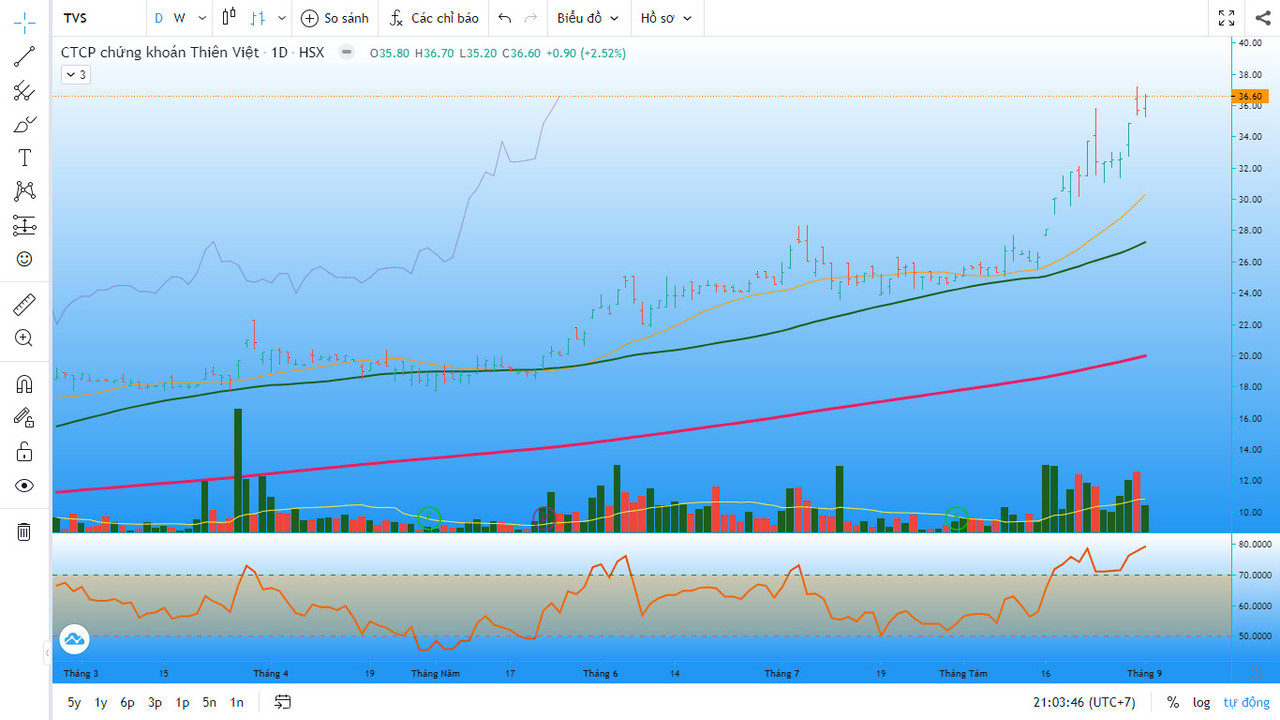Open chart settings gear near time axis
Viewport: 1280px width, 720px height.
[x=1256, y=673]
